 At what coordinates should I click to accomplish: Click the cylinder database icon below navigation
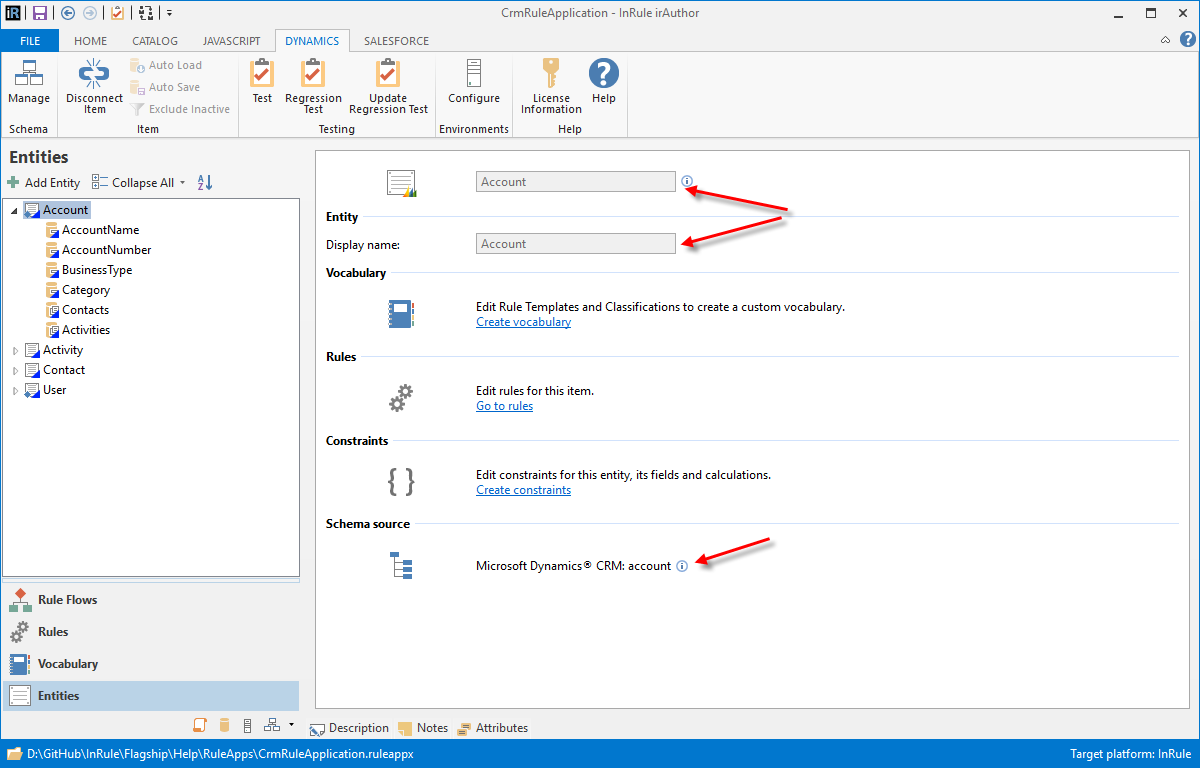[x=224, y=725]
